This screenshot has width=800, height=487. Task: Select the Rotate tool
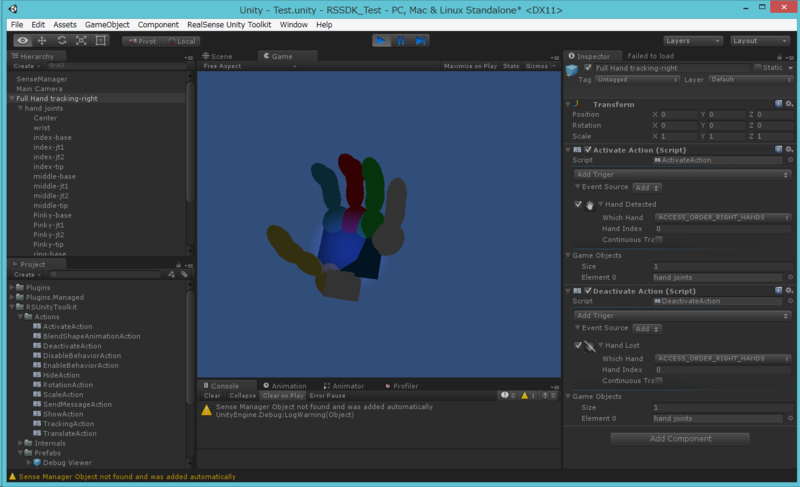(62, 41)
